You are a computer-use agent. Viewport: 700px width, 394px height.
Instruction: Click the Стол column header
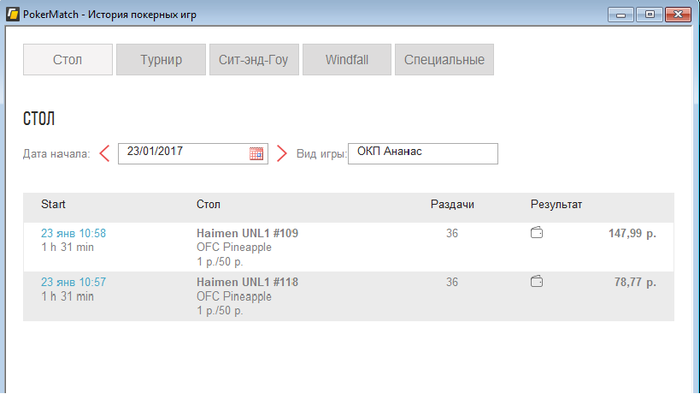(208, 204)
